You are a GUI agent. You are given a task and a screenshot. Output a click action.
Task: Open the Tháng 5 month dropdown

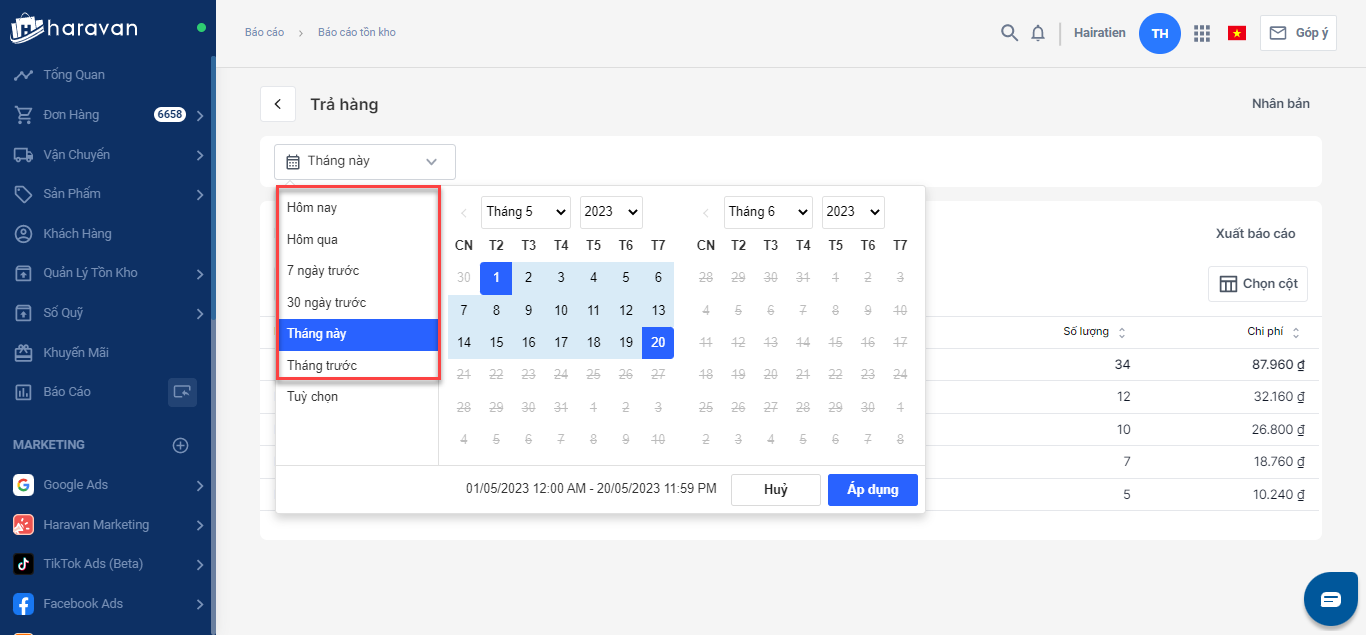[x=525, y=212]
